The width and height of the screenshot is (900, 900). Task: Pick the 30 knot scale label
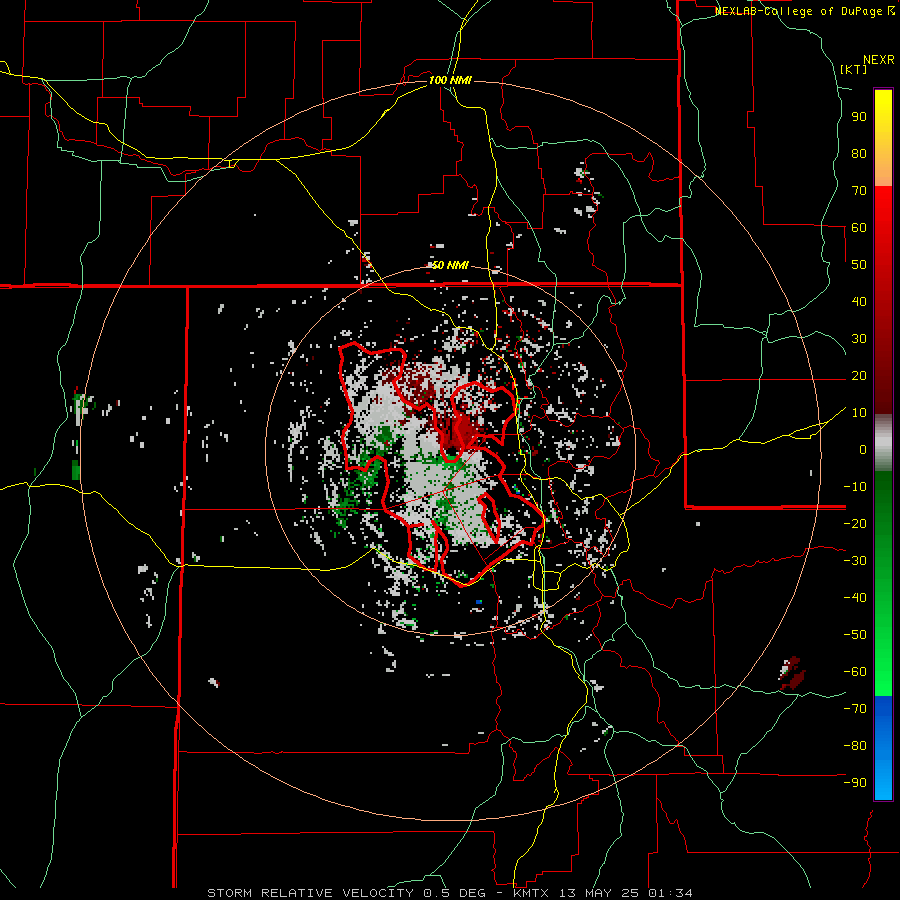point(859,339)
